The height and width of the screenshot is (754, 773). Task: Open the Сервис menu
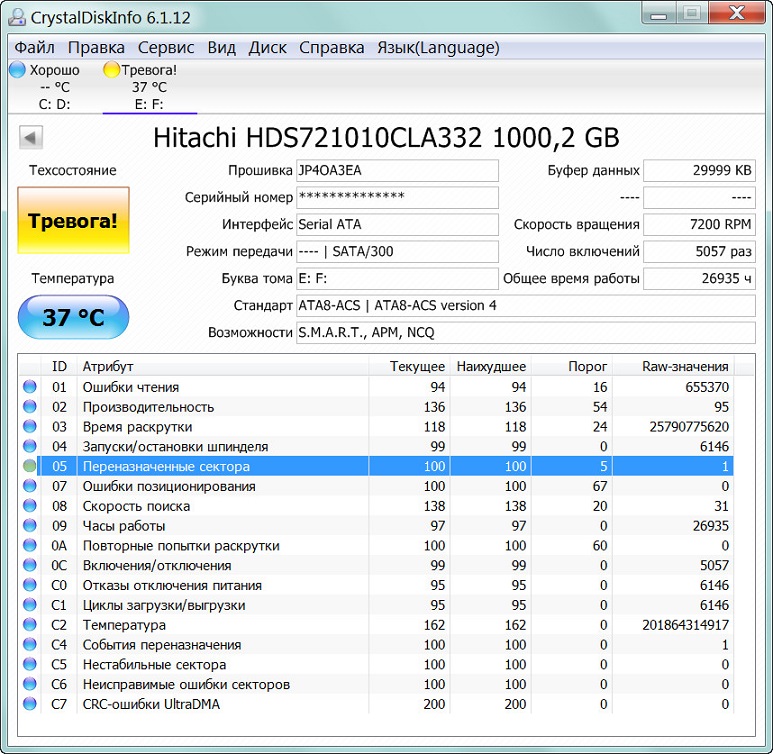[x=166, y=48]
